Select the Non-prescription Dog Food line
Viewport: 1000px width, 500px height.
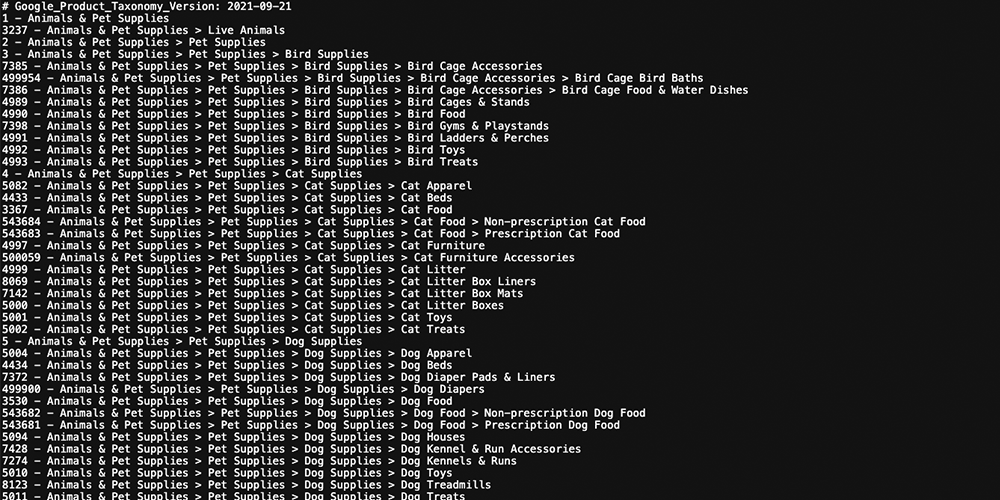pyautogui.click(x=323, y=413)
